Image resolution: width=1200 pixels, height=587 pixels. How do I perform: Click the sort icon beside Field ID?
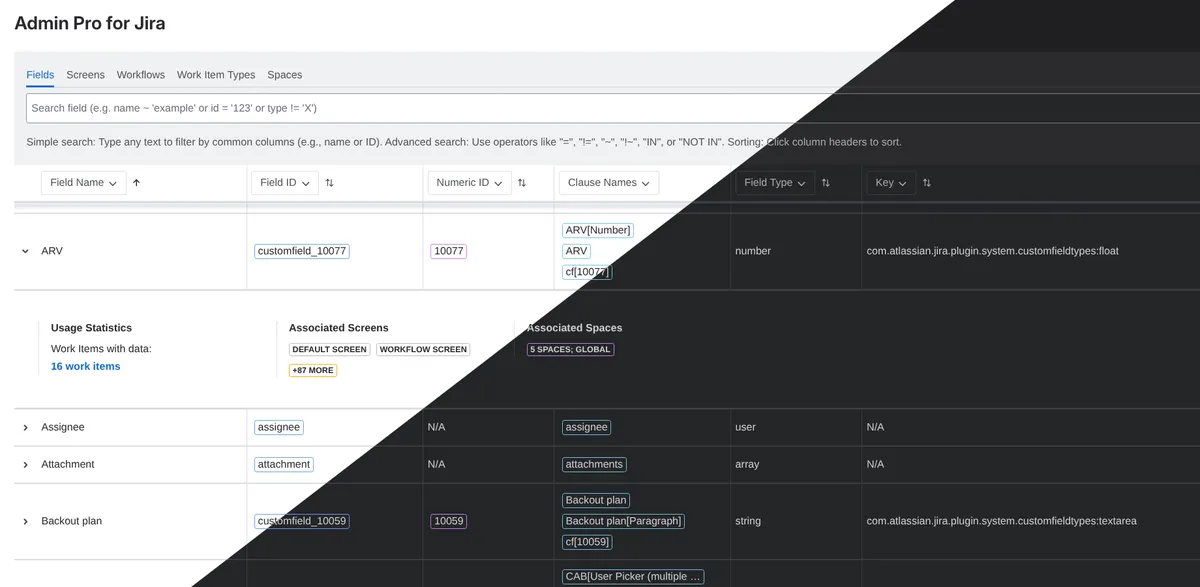[329, 183]
